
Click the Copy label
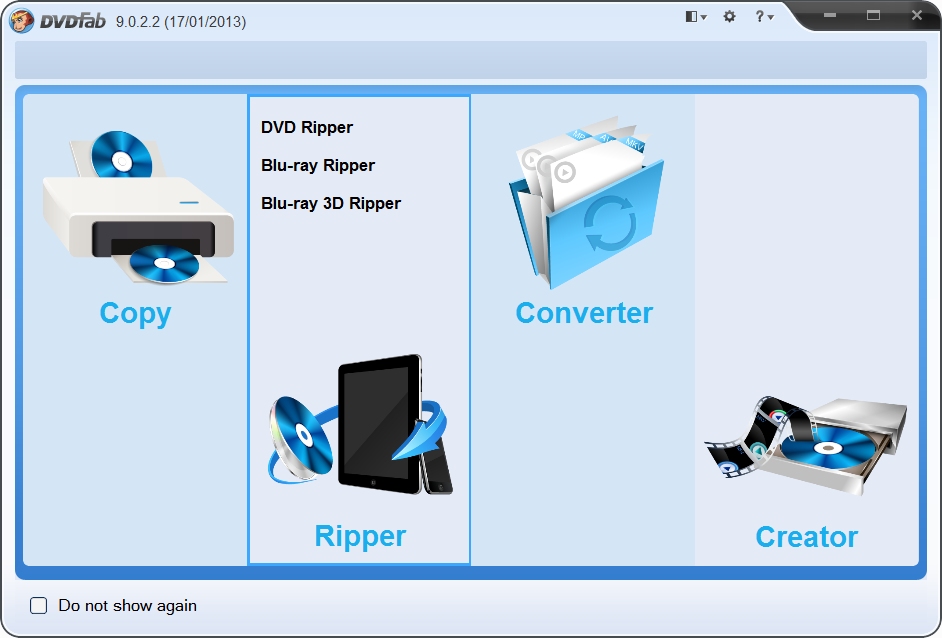135,314
